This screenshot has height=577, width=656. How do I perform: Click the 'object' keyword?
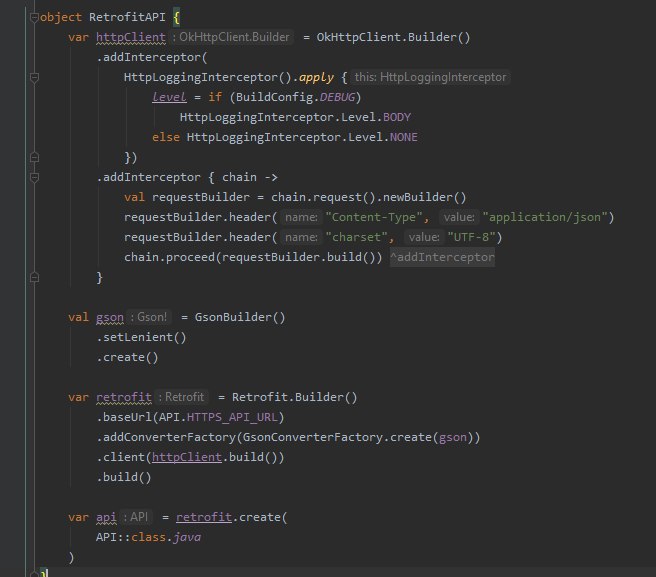tap(61, 17)
